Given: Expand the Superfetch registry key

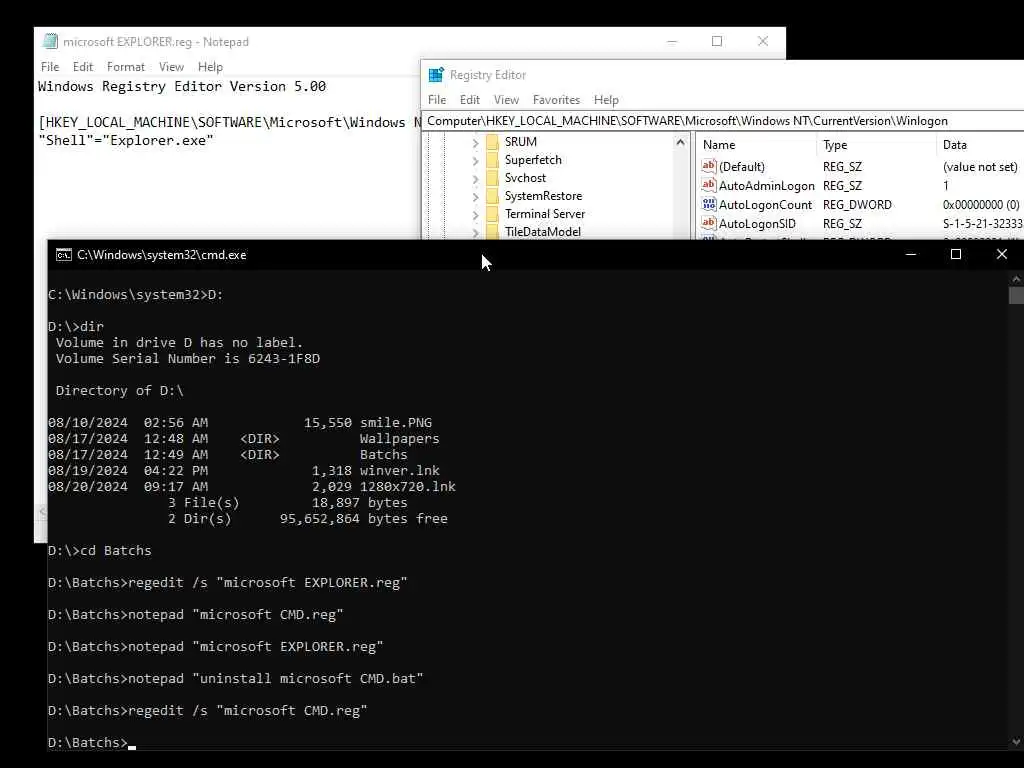Looking at the screenshot, I should 475,161.
